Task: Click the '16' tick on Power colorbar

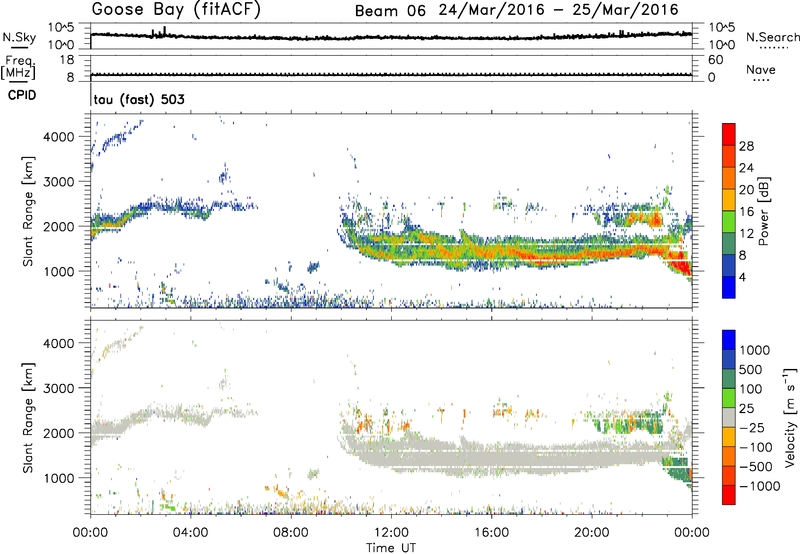Action: (x=746, y=212)
